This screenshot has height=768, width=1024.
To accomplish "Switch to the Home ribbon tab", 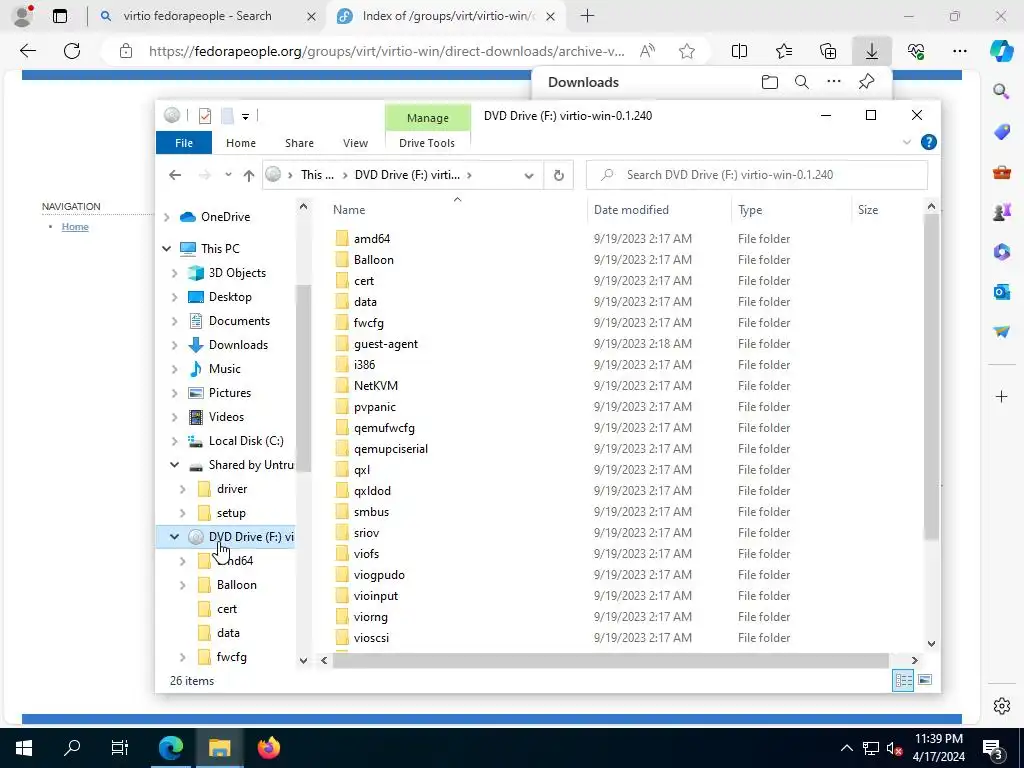I will click(241, 143).
